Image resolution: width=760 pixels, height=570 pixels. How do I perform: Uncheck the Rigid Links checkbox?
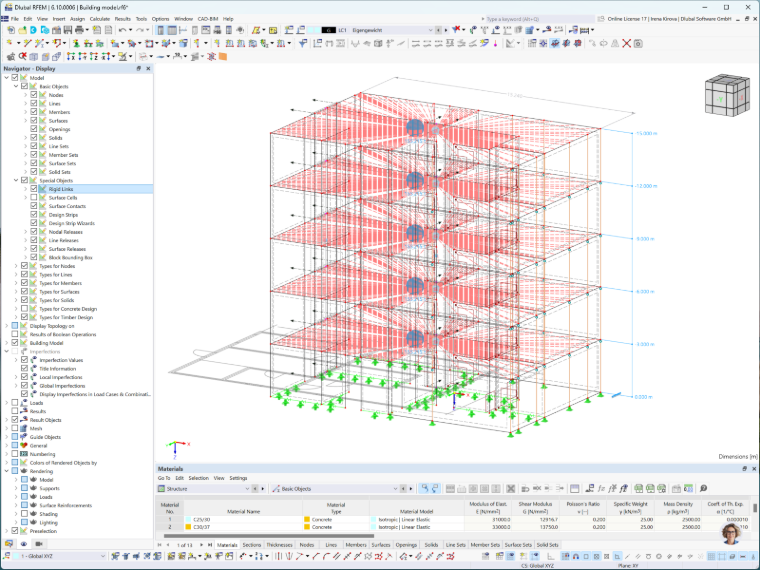click(x=34, y=189)
